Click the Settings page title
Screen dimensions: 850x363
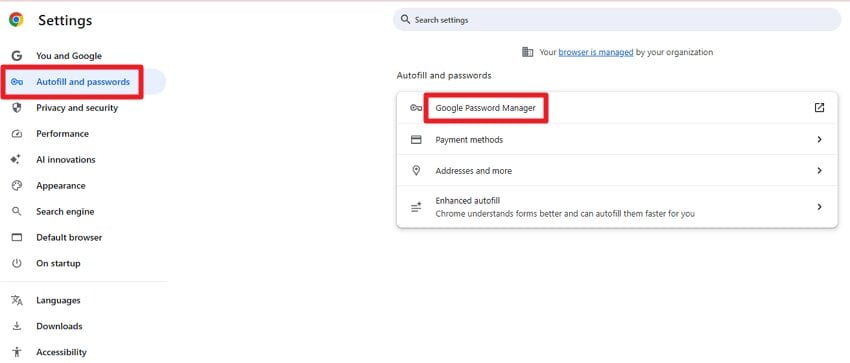tap(65, 21)
